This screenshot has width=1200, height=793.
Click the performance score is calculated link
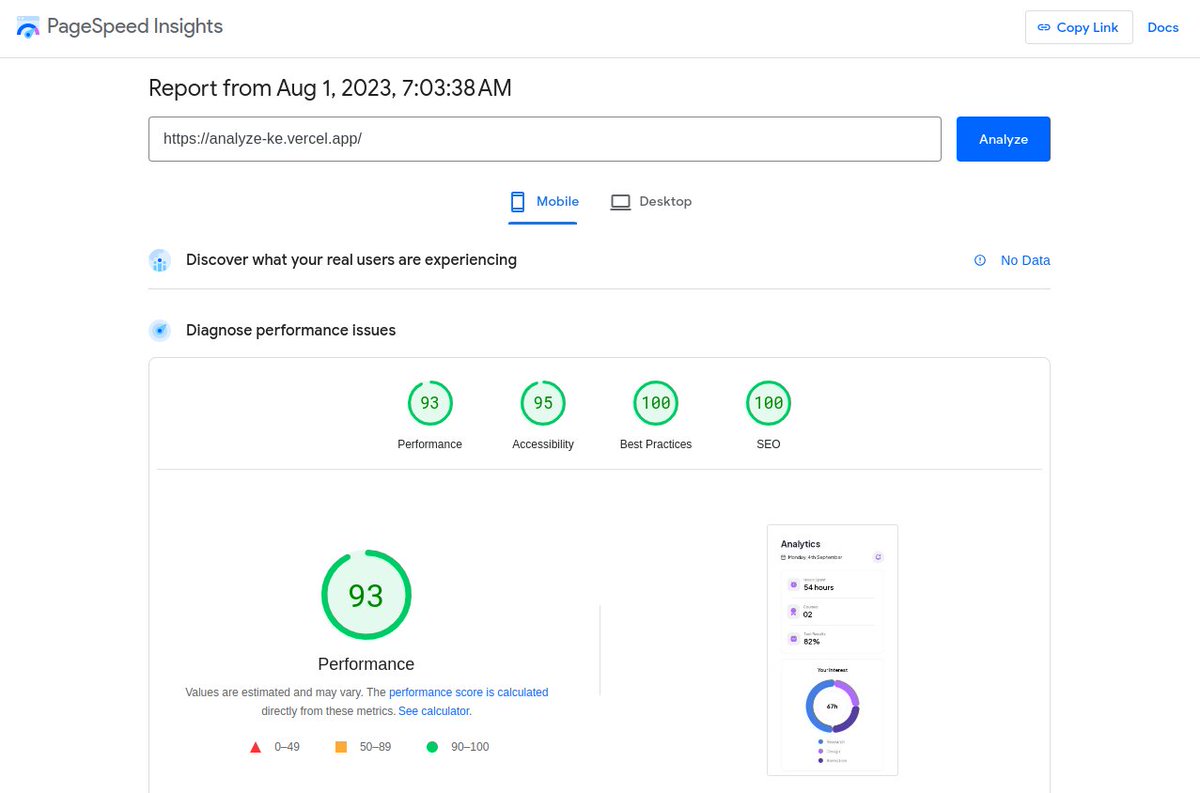tap(468, 692)
